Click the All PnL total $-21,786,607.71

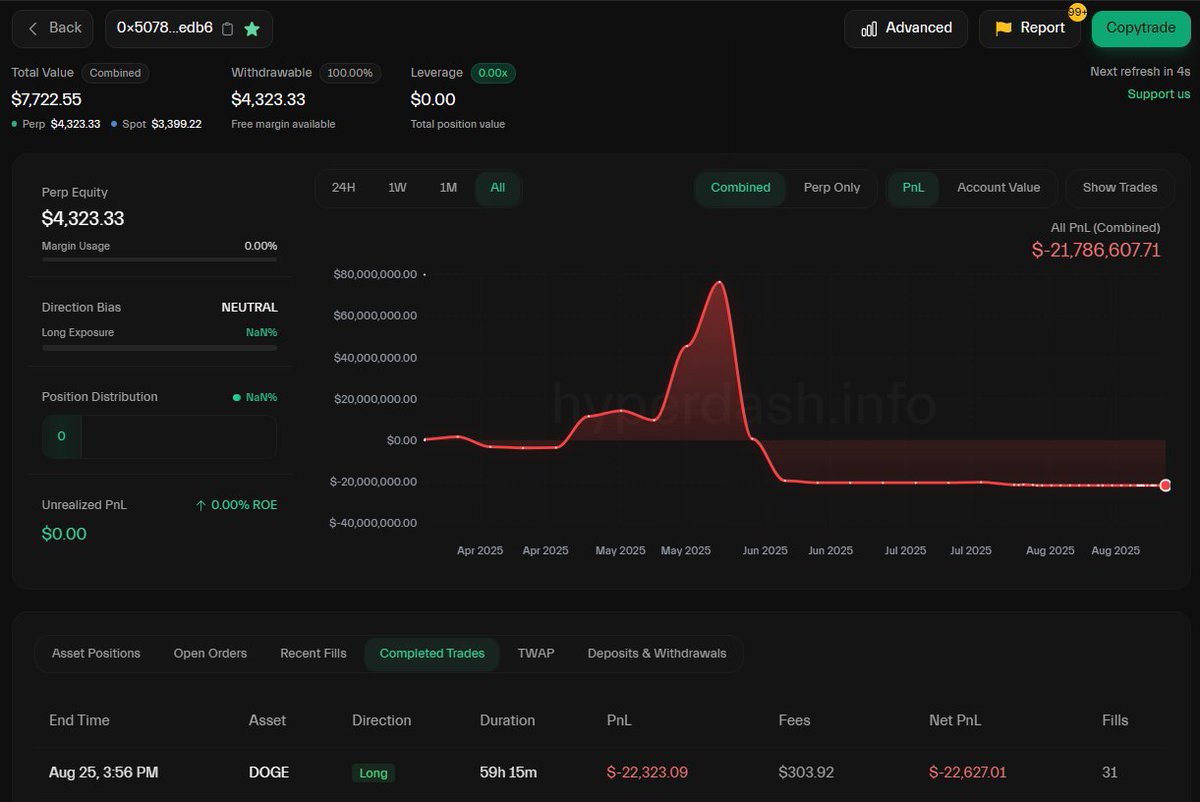pyautogui.click(x=1096, y=250)
